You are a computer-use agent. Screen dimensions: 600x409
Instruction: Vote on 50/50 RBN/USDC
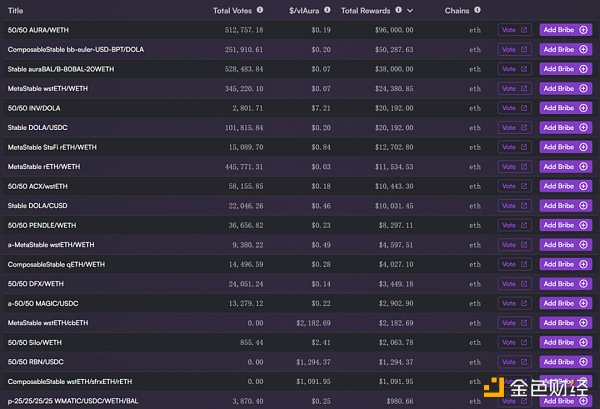(x=514, y=362)
